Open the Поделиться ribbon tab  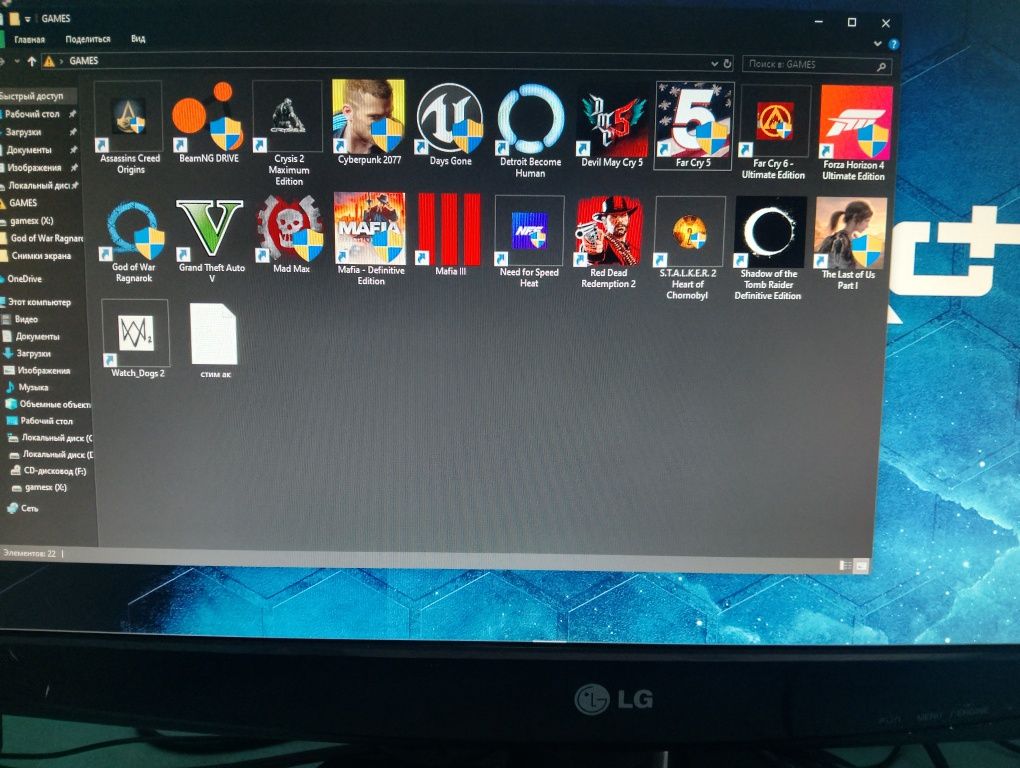88,39
